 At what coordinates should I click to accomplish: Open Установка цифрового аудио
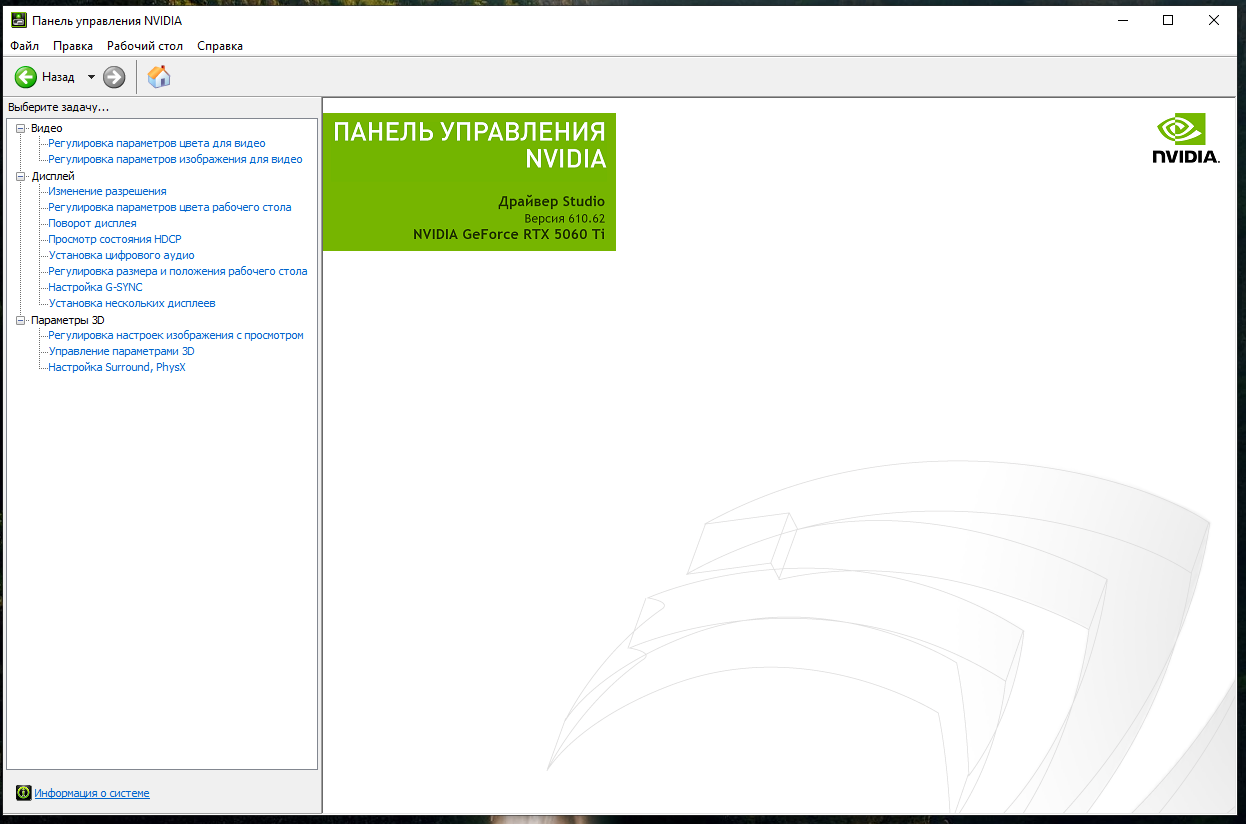(x=121, y=255)
